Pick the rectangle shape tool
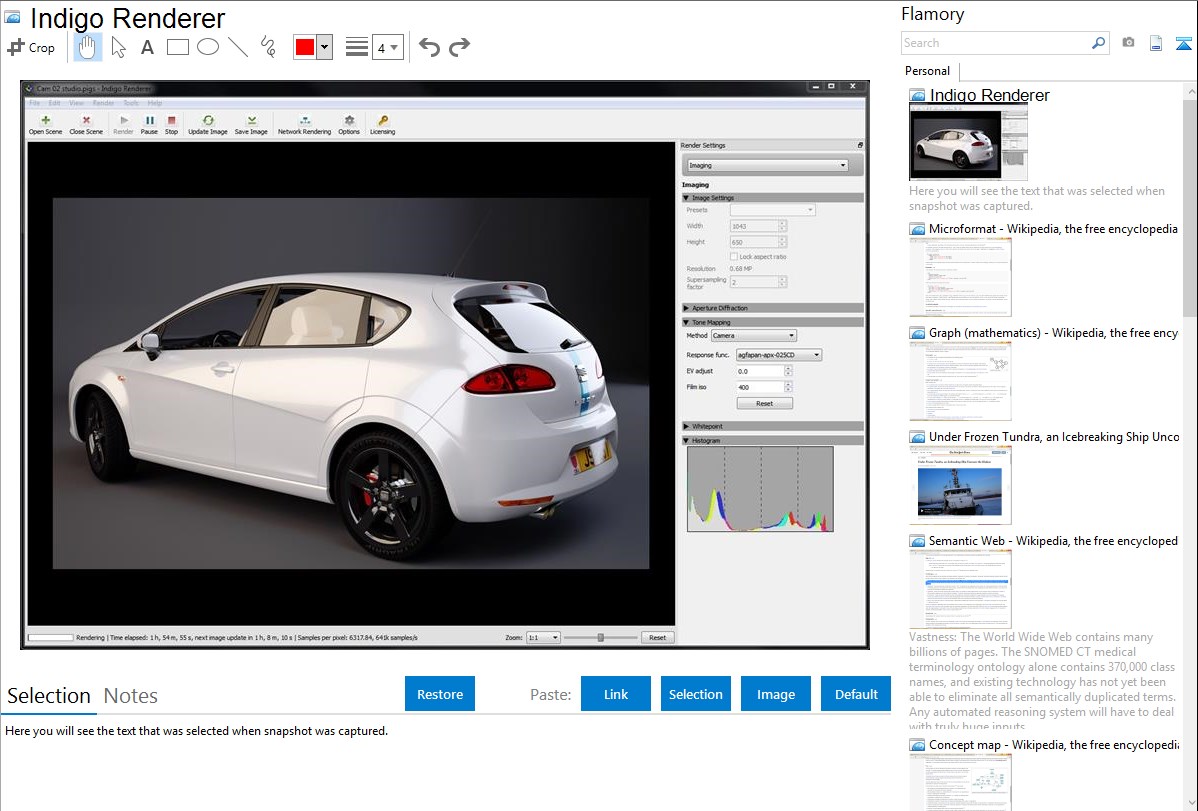This screenshot has width=1198, height=811. click(177, 47)
